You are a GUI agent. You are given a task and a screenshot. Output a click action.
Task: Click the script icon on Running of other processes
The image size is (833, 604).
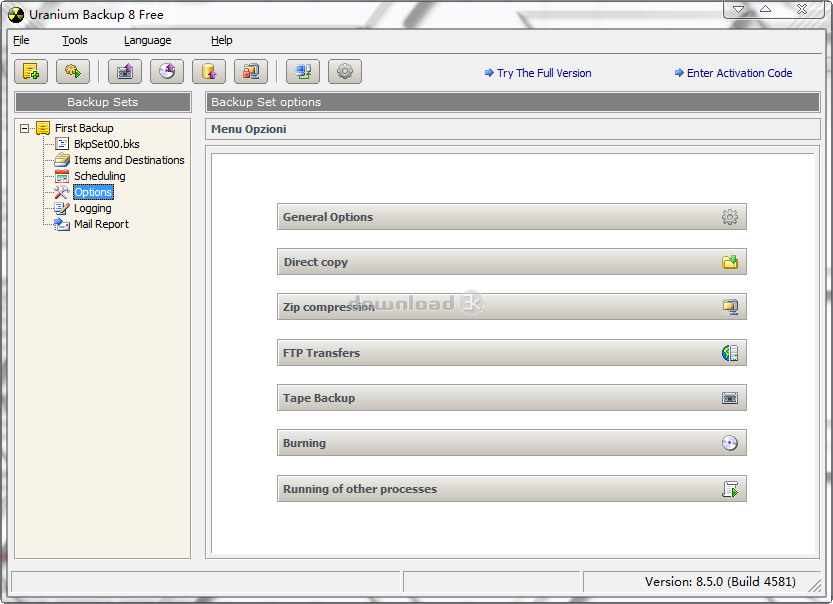tap(730, 489)
